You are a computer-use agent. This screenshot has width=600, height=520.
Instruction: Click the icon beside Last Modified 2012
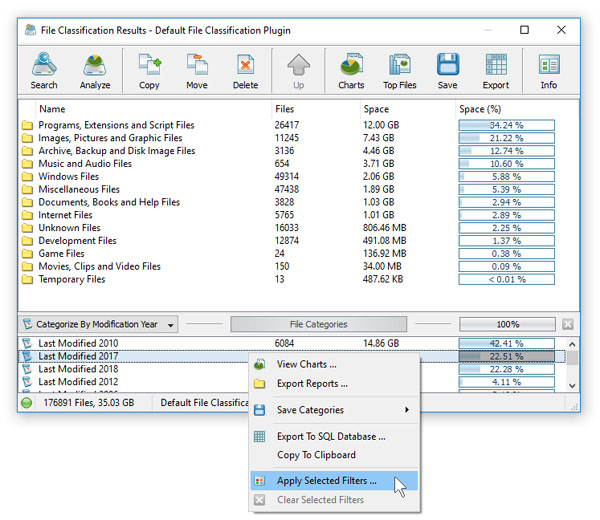point(27,382)
